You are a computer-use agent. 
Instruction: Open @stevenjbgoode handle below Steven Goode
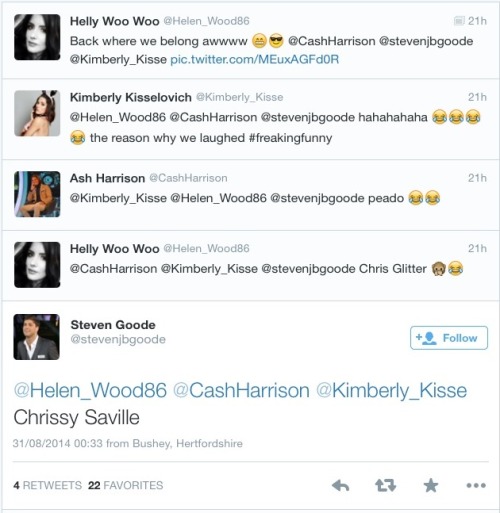(118, 339)
